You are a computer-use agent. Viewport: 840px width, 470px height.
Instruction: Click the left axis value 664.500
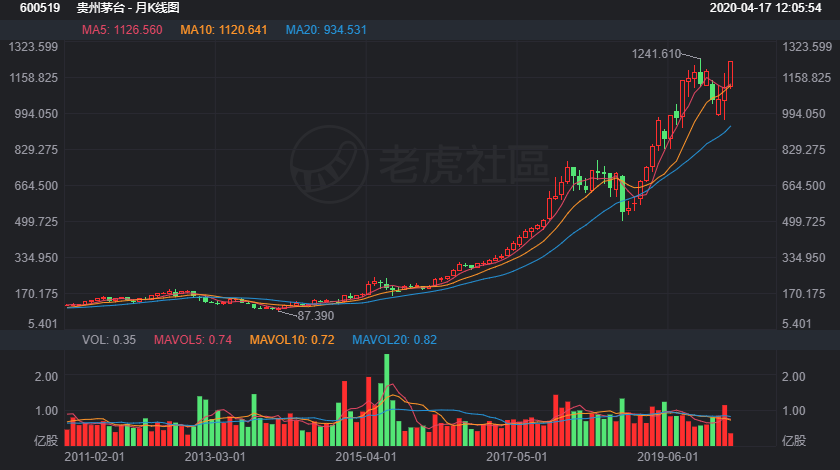click(x=36, y=185)
